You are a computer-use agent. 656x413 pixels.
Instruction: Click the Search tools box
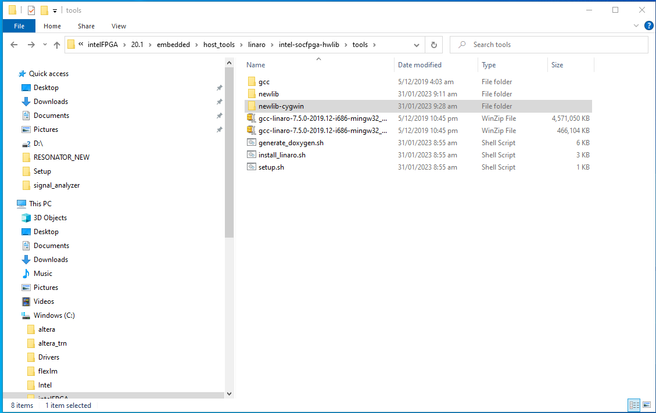tap(549, 45)
